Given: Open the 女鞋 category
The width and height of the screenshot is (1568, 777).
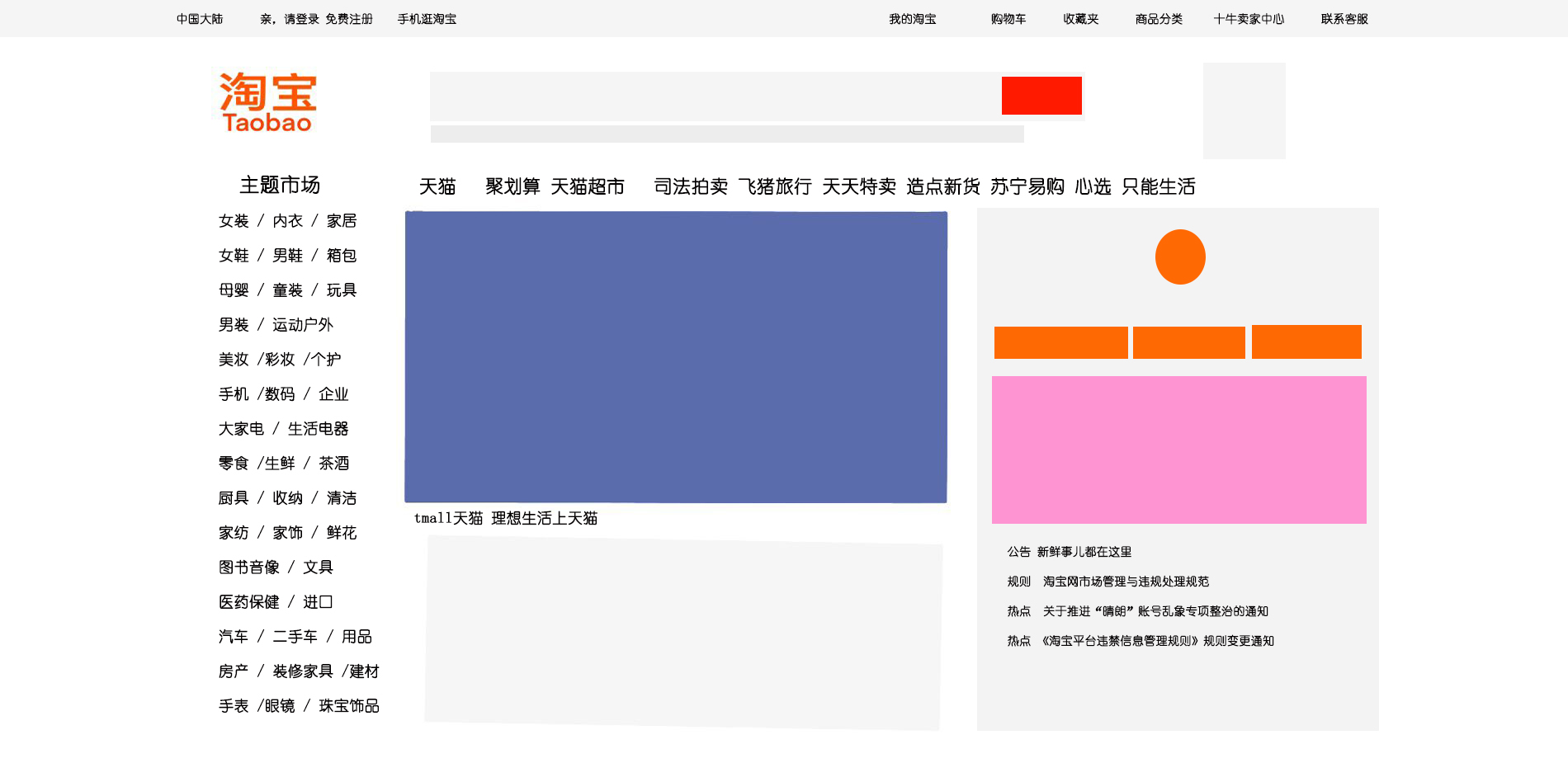Looking at the screenshot, I should [x=234, y=256].
